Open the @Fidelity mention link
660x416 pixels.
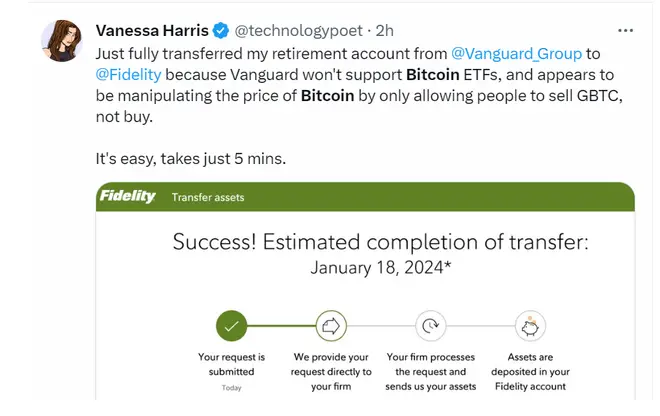[128, 75]
